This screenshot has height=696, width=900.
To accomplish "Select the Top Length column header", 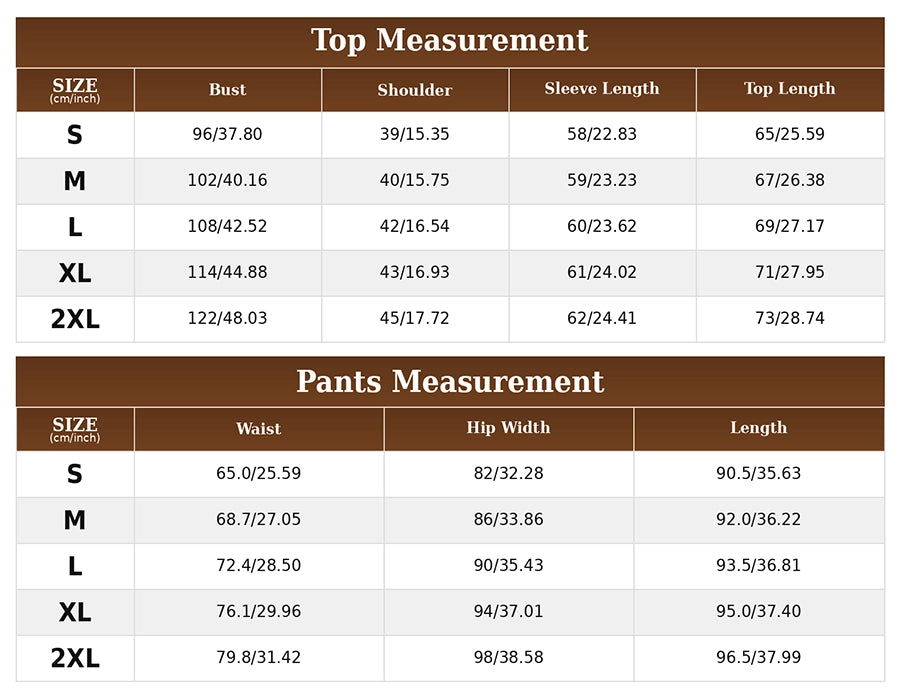I will [x=790, y=90].
